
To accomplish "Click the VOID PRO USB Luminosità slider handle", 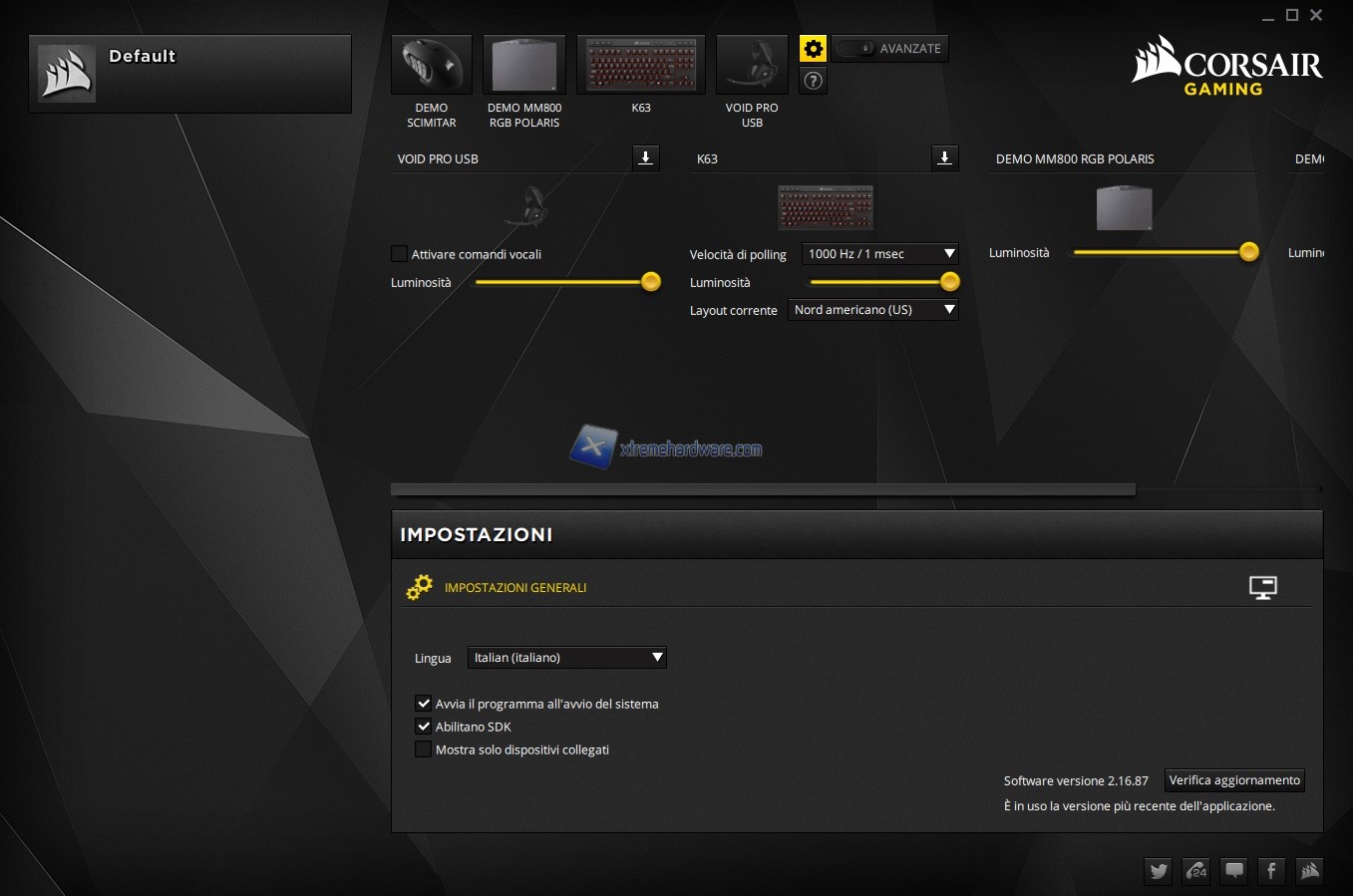I will (x=651, y=282).
